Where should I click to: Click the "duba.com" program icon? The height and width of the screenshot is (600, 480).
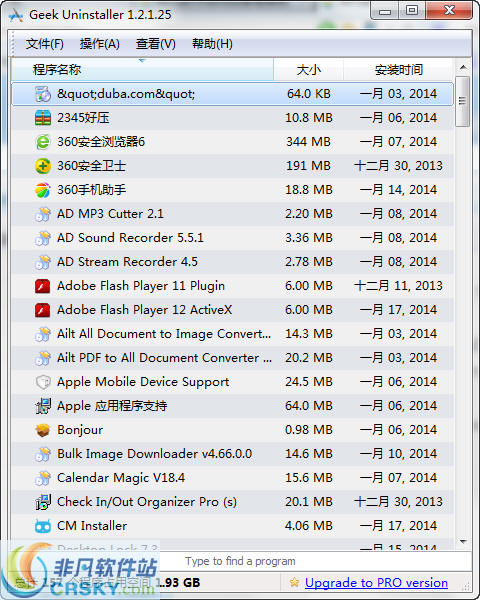42,94
